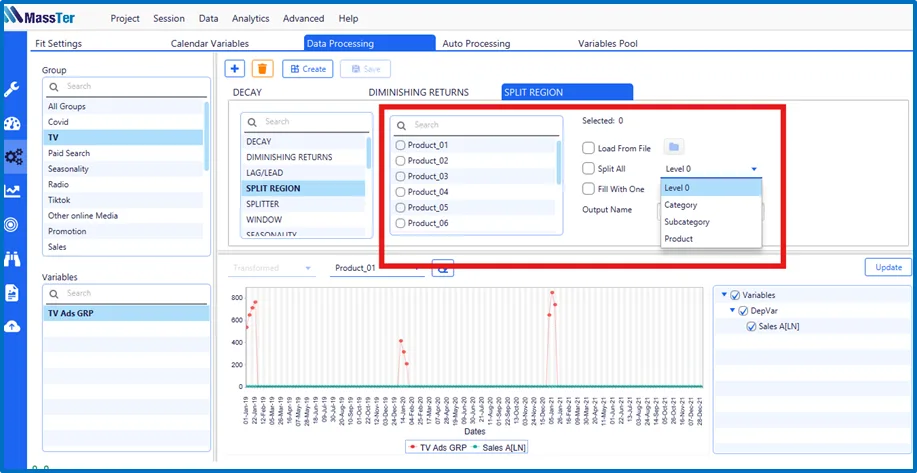
Task: Open the Product_01 chart dropdown
Action: point(375,268)
